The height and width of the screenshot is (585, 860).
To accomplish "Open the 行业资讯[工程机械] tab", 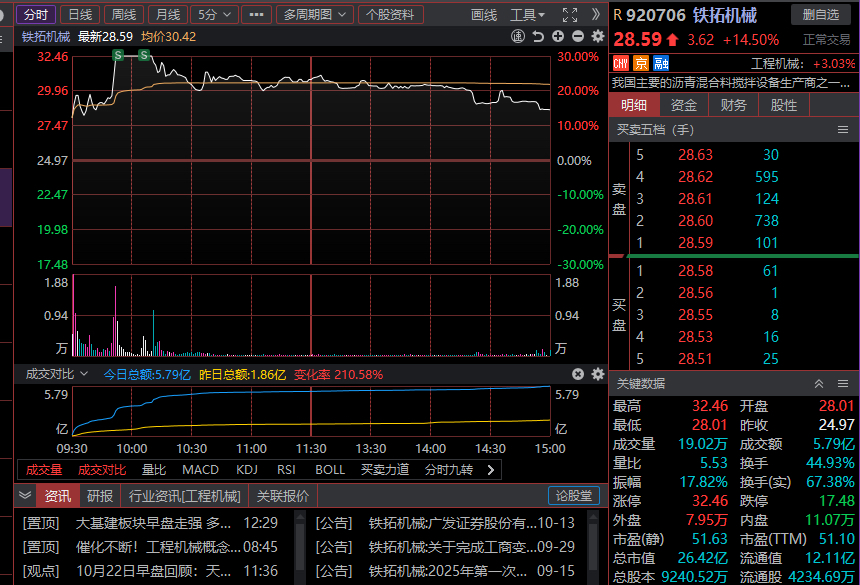I will tap(184, 496).
